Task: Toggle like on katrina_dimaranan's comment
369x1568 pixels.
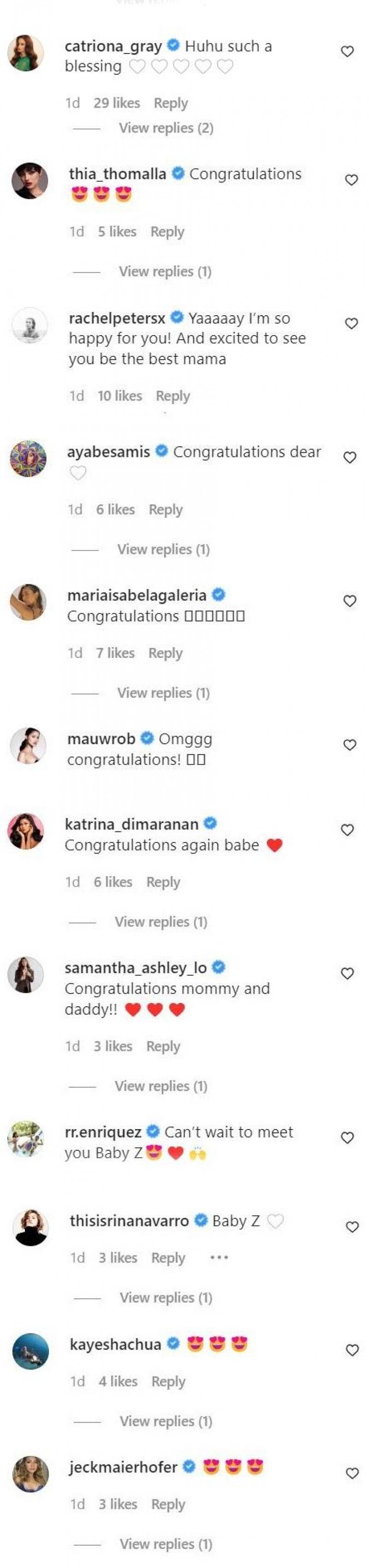Action: click(347, 829)
